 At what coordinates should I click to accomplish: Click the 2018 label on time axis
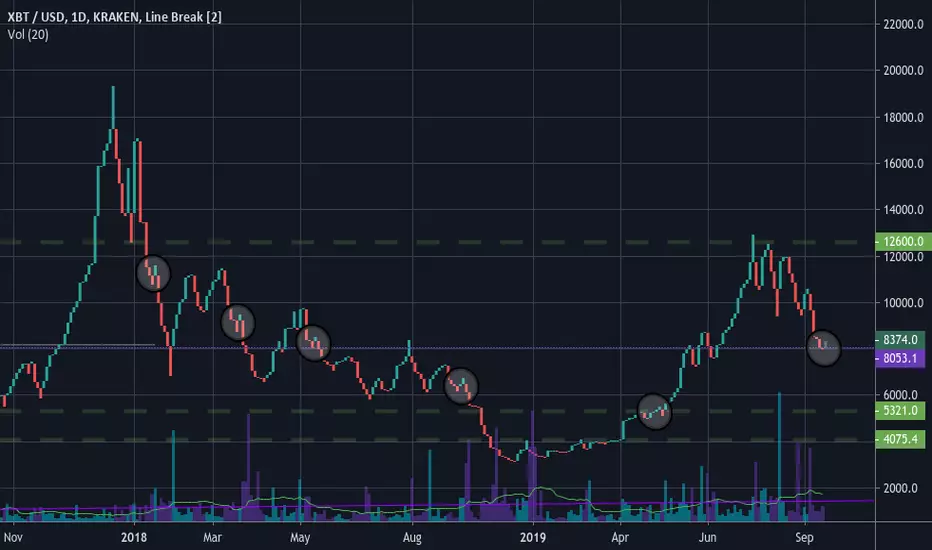coord(134,538)
